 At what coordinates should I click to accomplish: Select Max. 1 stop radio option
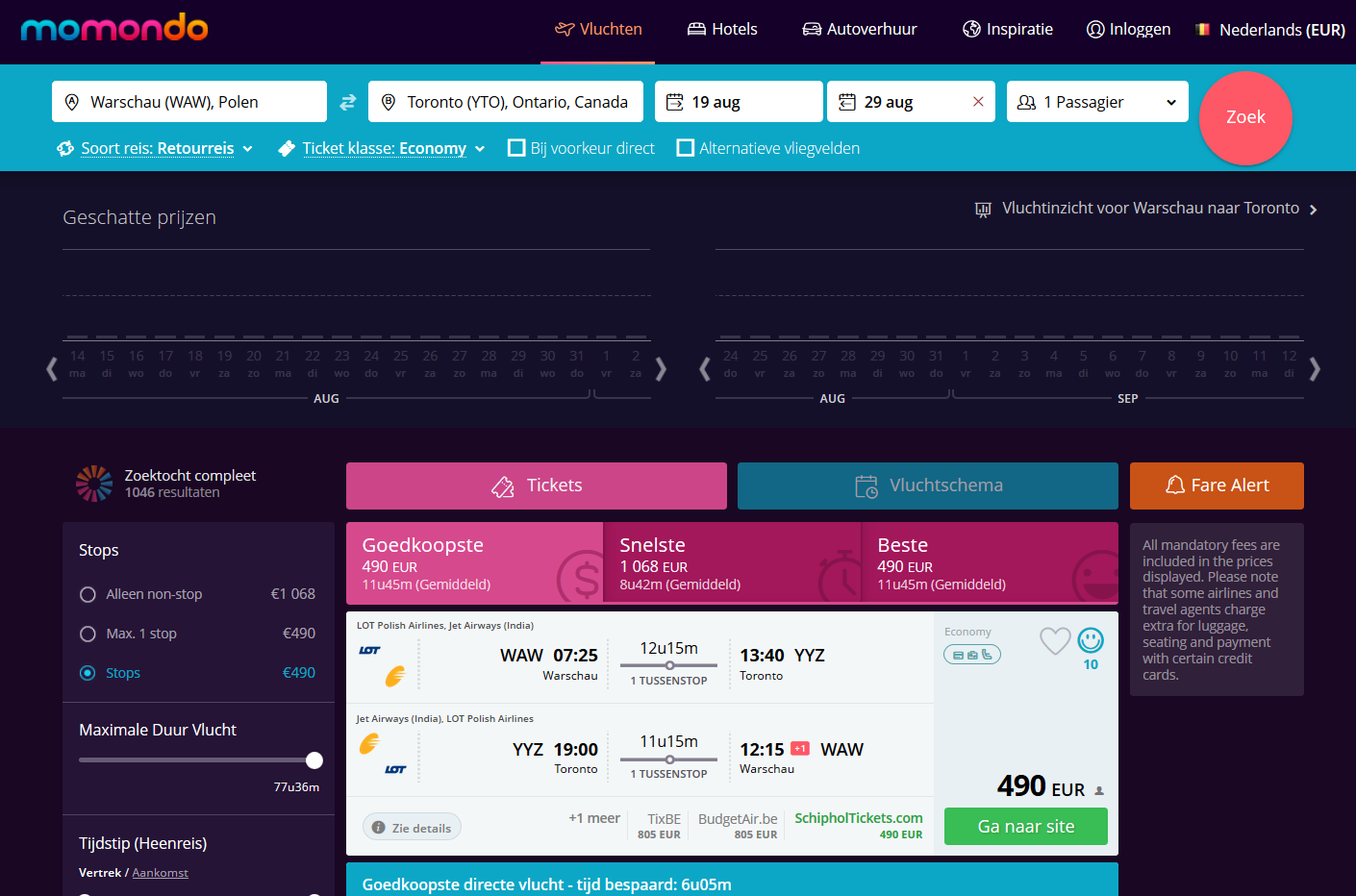point(88,634)
